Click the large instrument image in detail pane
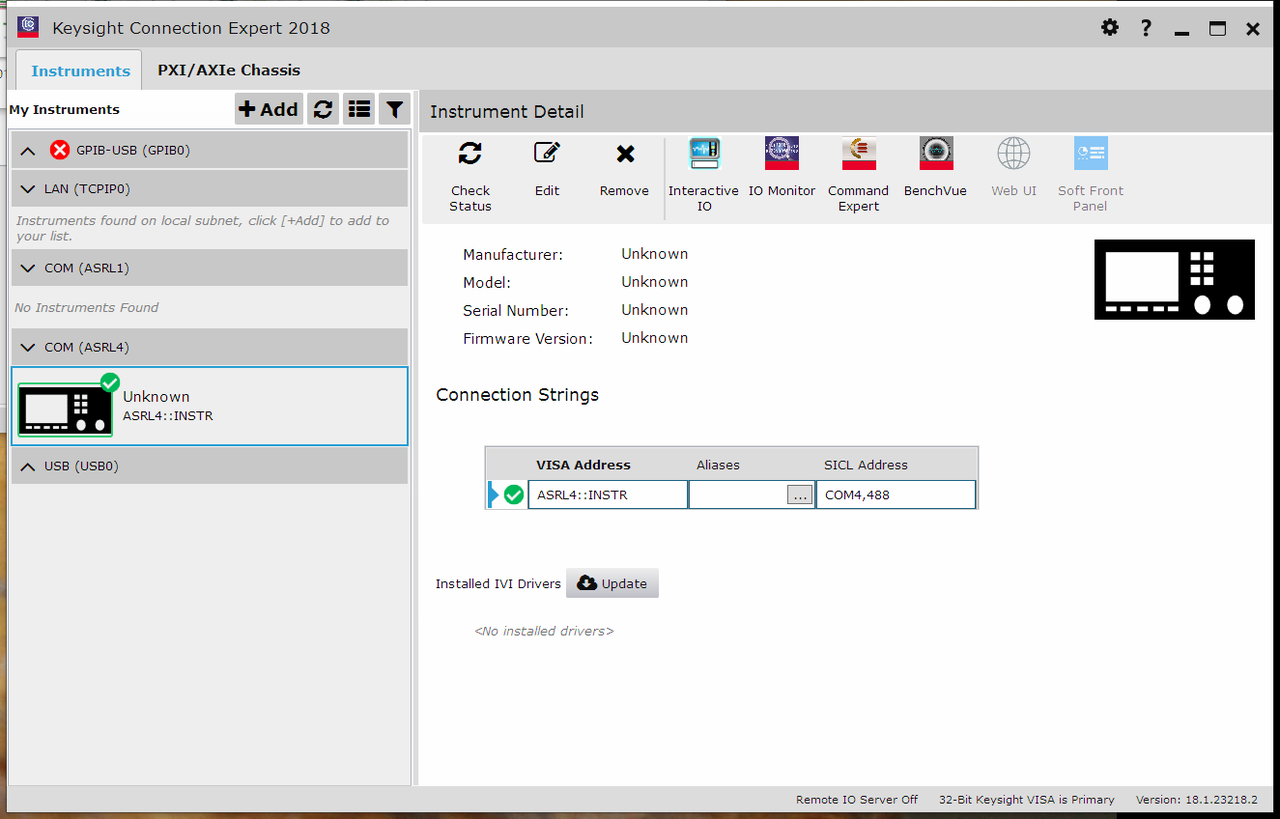 tap(1174, 279)
